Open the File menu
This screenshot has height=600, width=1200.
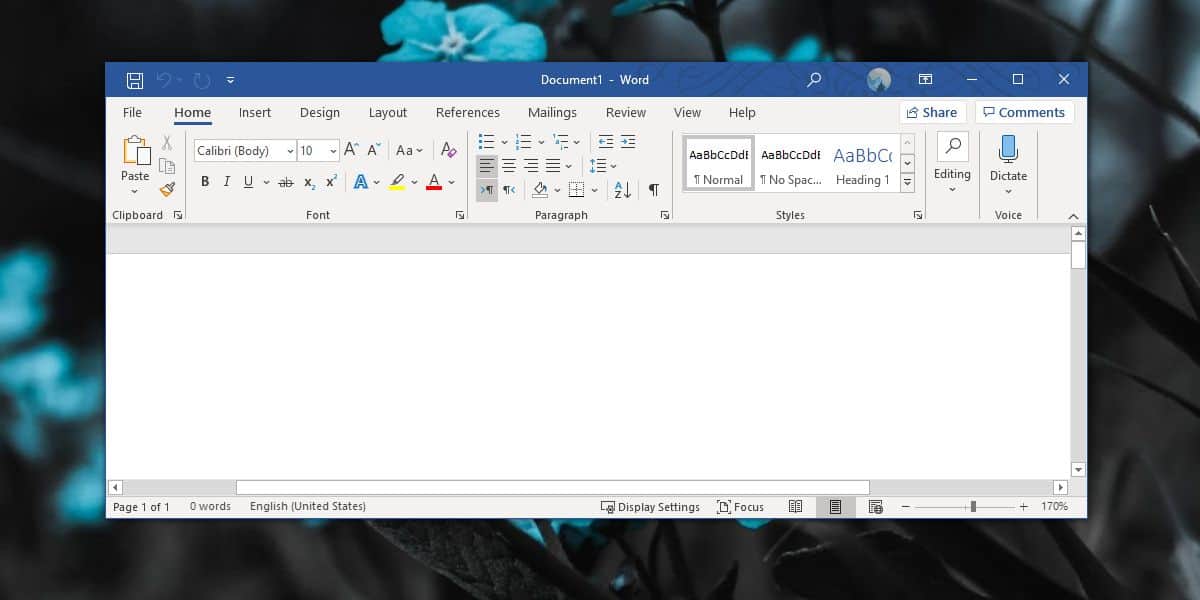132,112
